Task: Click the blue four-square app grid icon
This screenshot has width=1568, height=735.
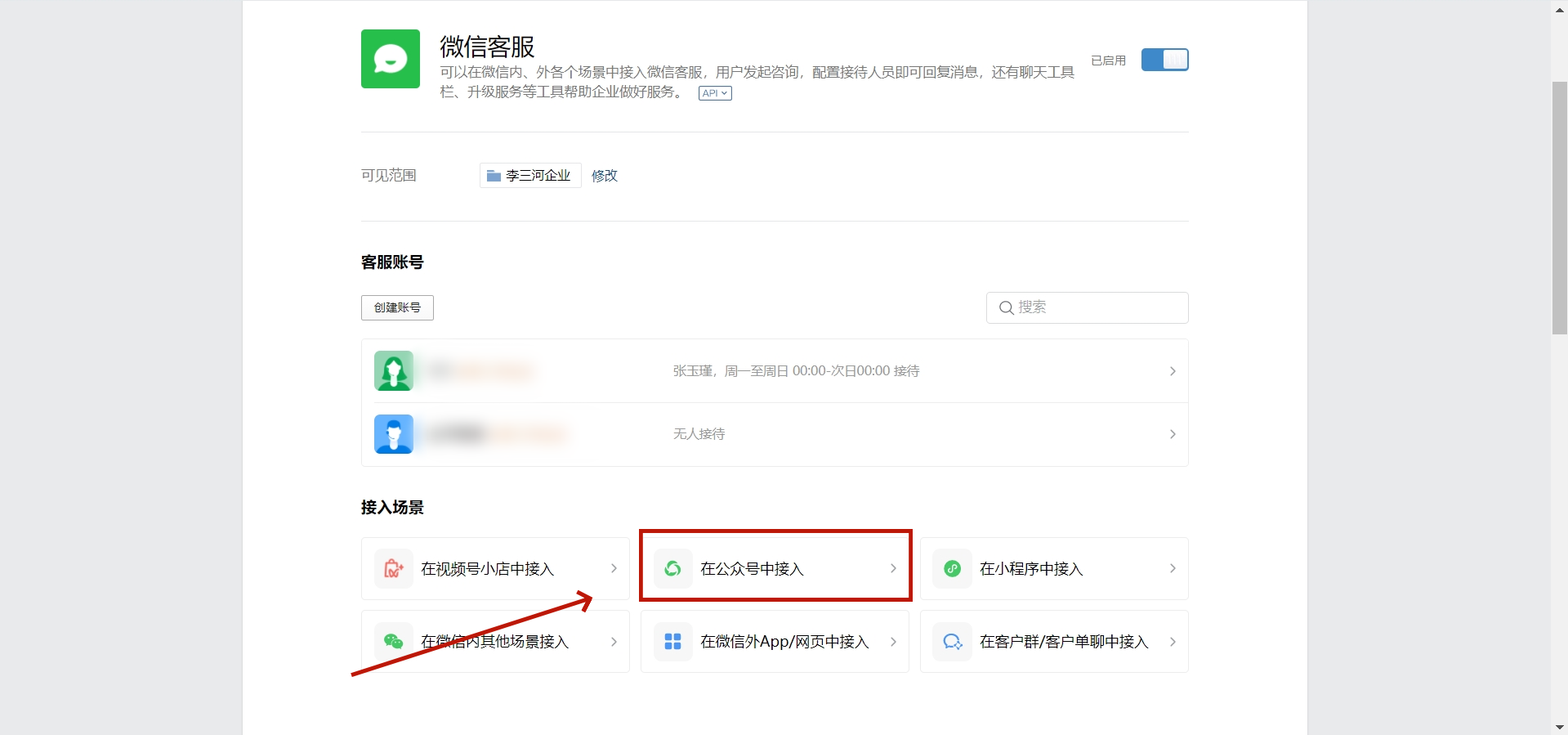Action: click(x=673, y=642)
